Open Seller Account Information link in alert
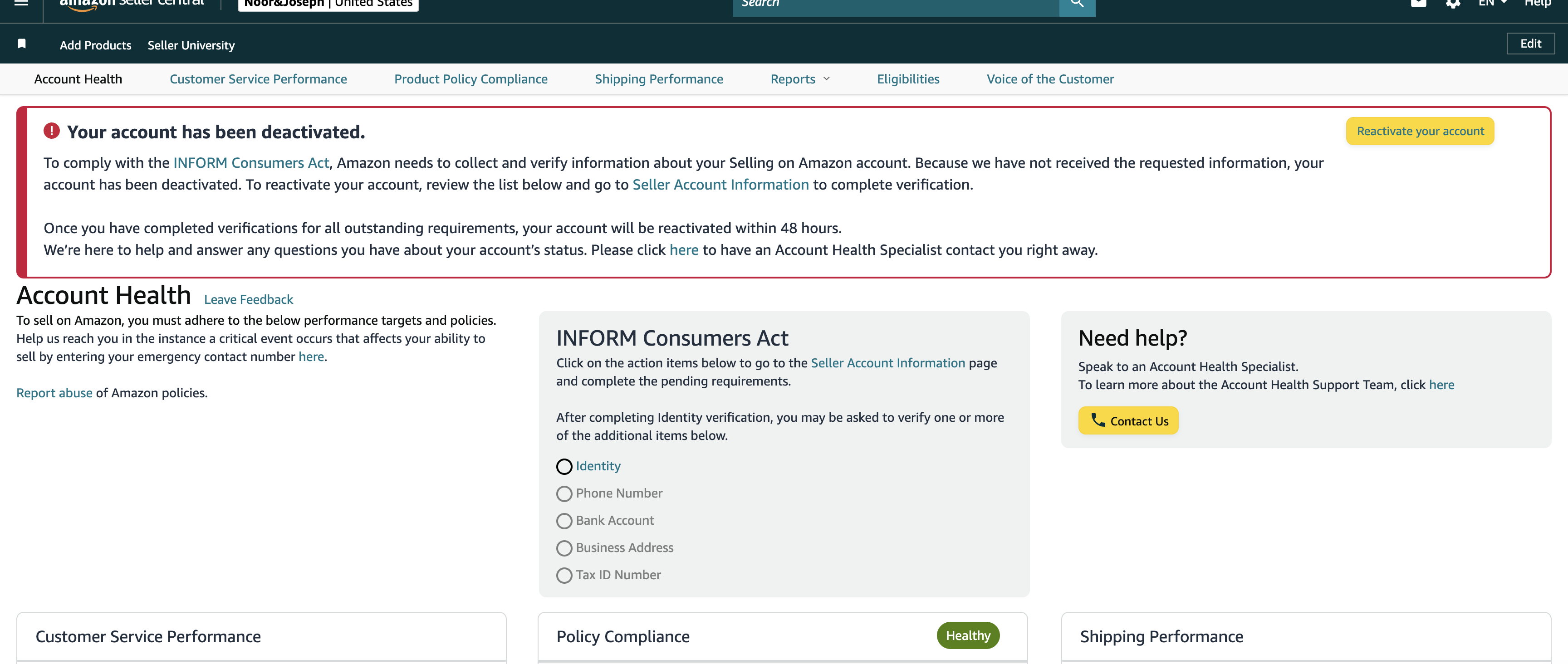The image size is (1568, 664). [720, 185]
